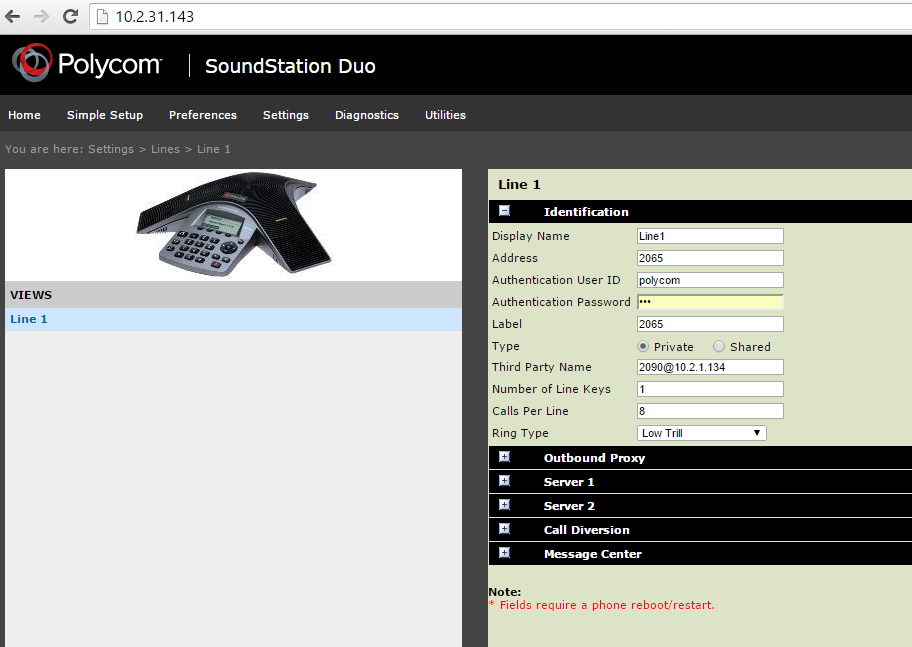The image size is (912, 647).
Task: Focus the Authentication User ID field
Action: click(710, 280)
